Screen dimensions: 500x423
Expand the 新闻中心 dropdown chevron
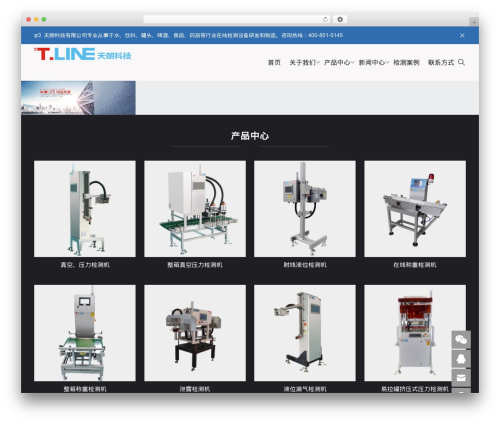pos(387,62)
